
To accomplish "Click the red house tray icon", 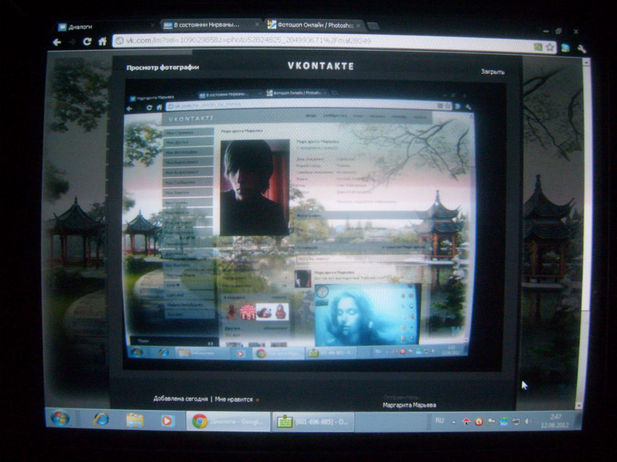I will (466, 422).
